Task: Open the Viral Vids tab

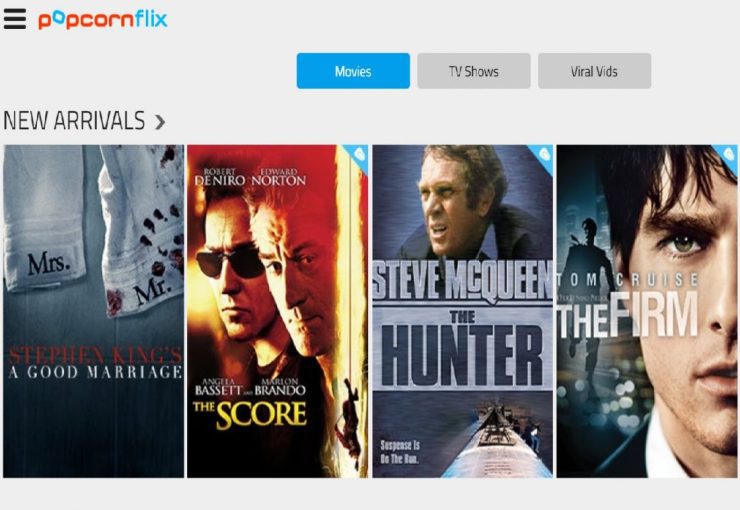Action: tap(595, 71)
